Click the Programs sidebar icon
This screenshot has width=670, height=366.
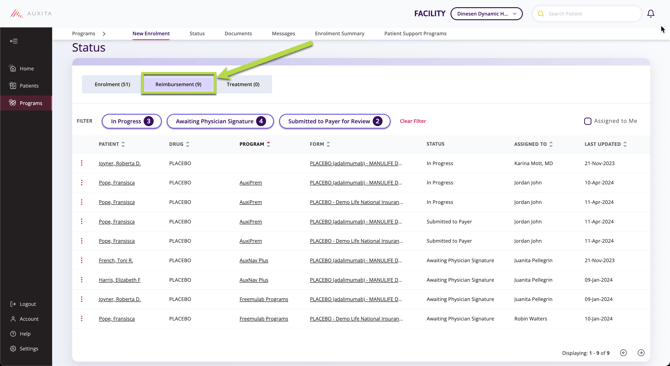[x=13, y=103]
